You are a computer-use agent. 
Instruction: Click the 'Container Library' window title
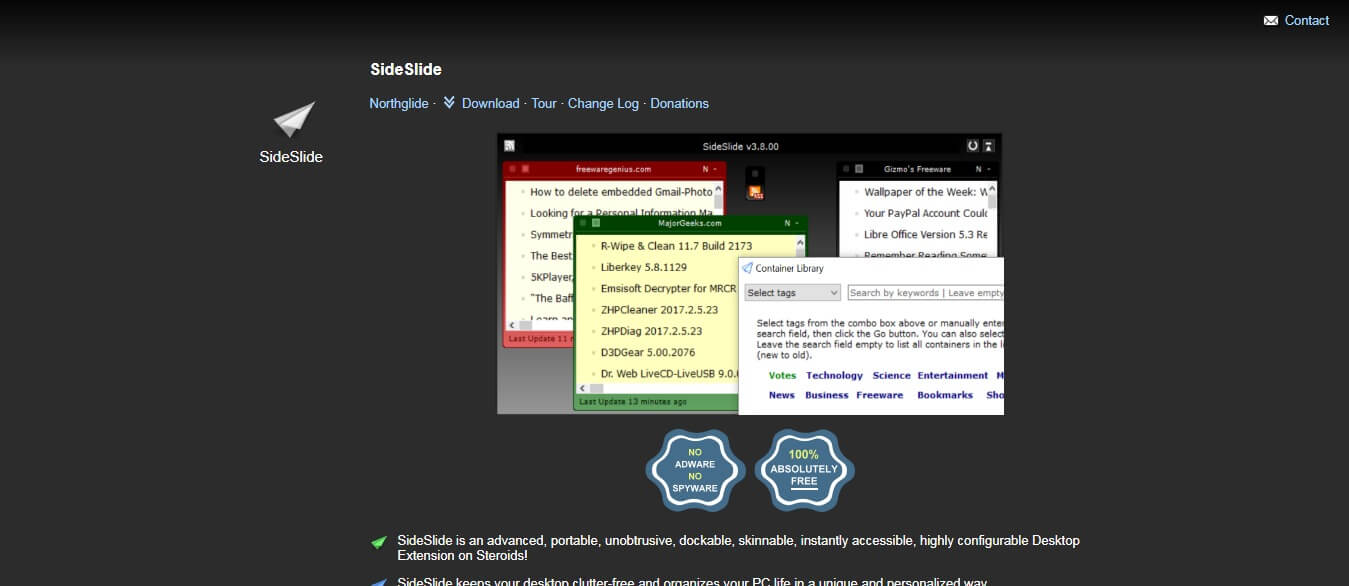click(x=790, y=268)
